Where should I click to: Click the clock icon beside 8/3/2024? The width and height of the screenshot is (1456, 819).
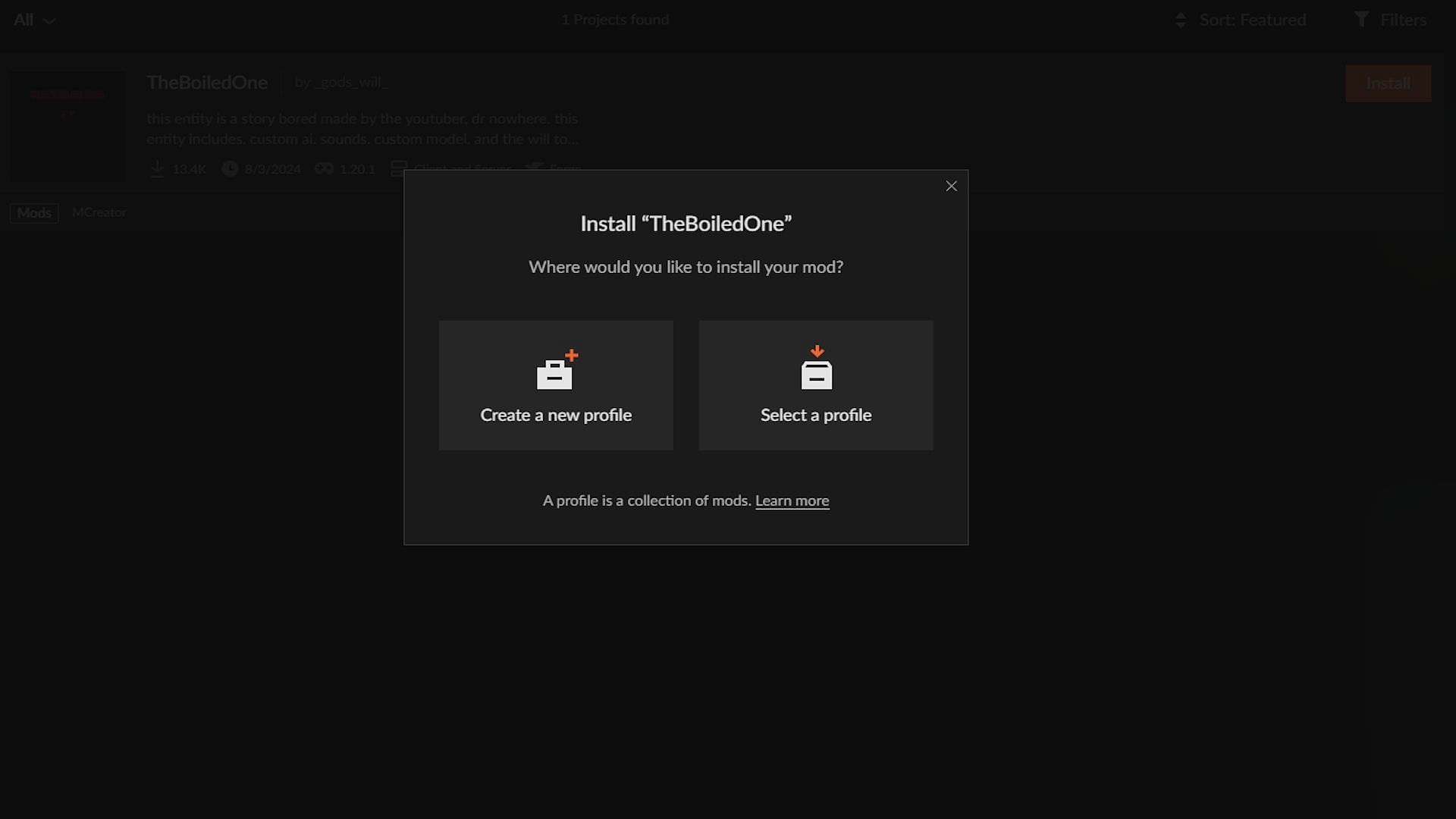click(x=230, y=168)
